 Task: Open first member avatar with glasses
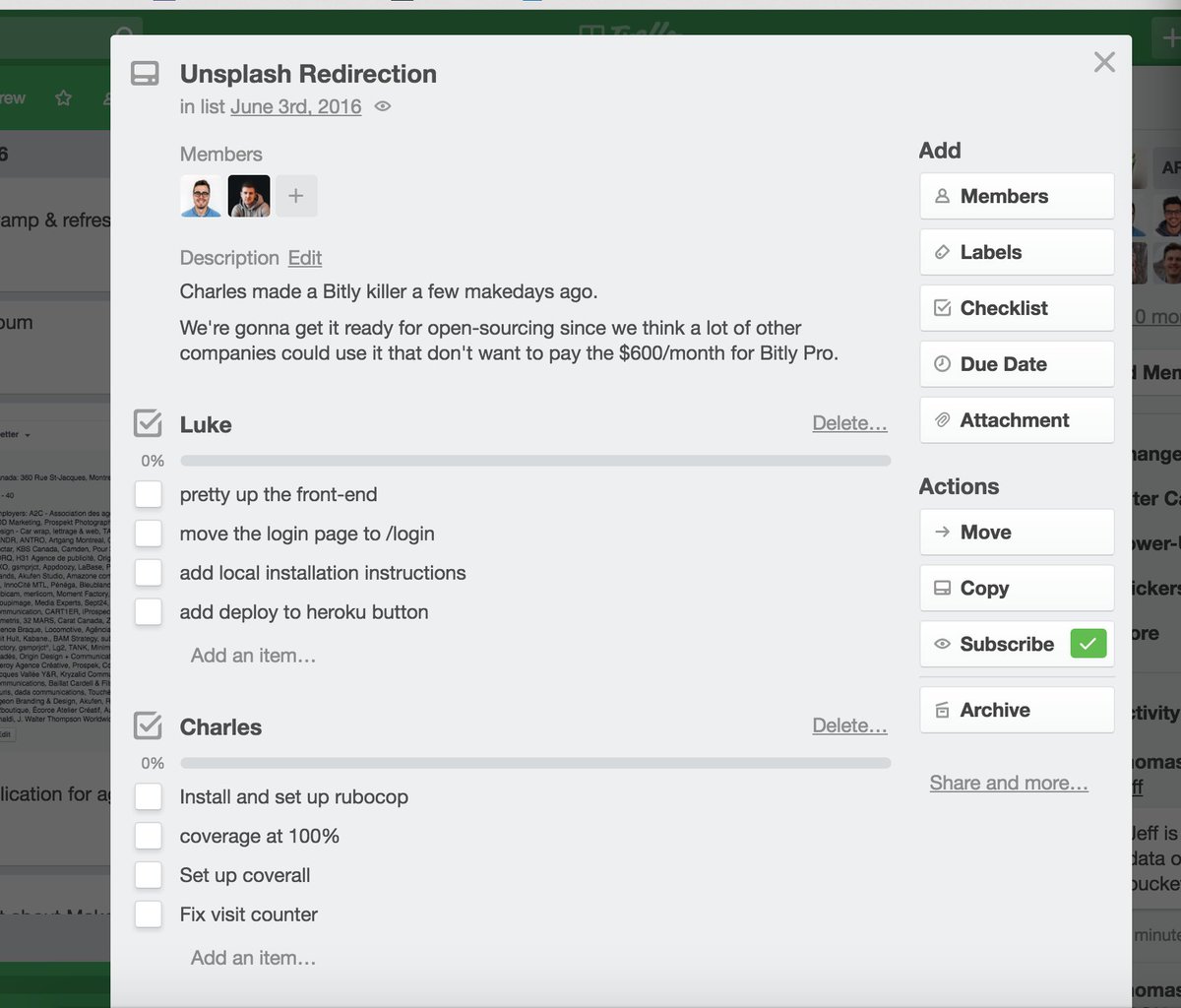pos(201,196)
